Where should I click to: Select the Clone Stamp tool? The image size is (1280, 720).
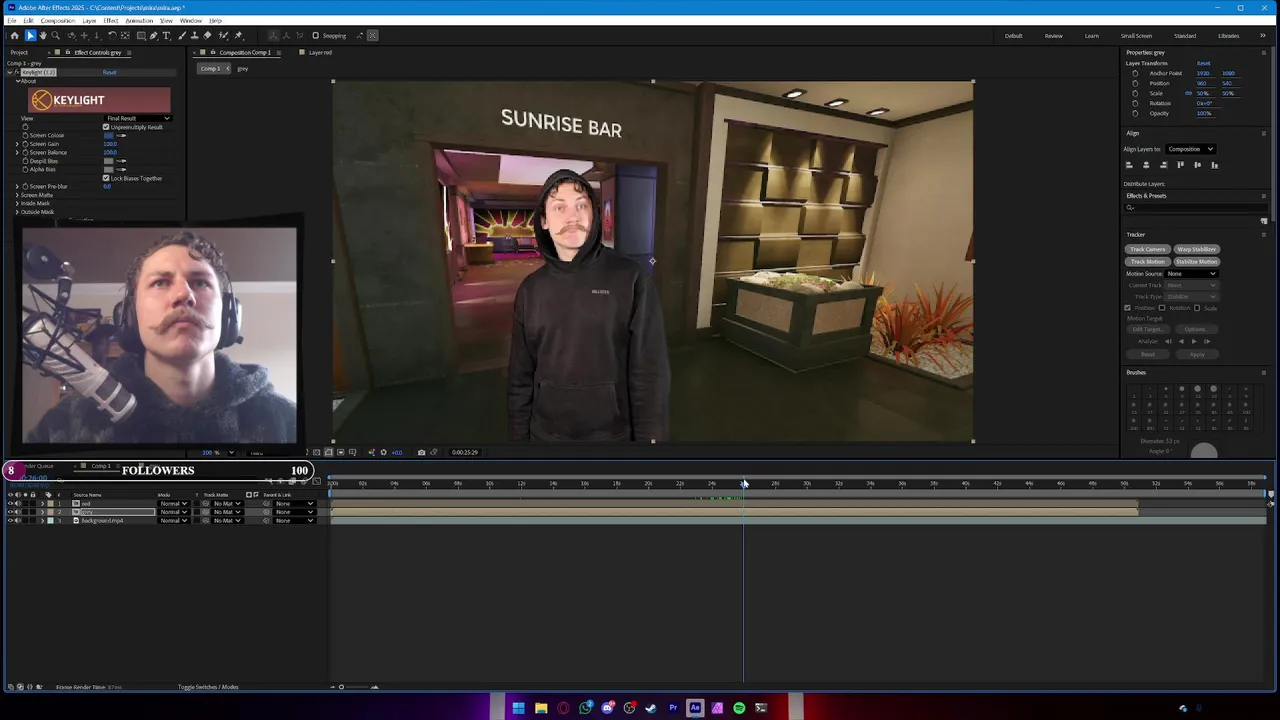point(195,36)
